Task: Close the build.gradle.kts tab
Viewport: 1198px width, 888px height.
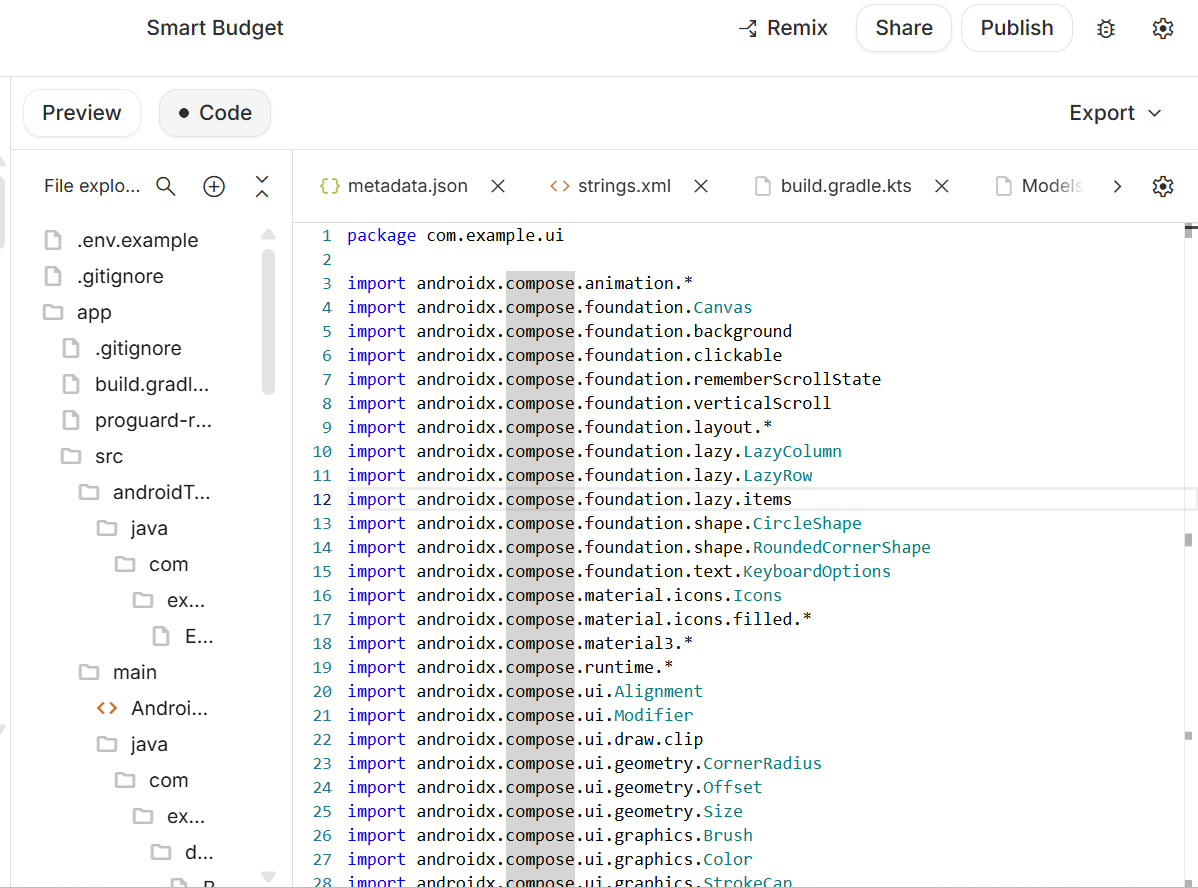Action: click(x=942, y=186)
